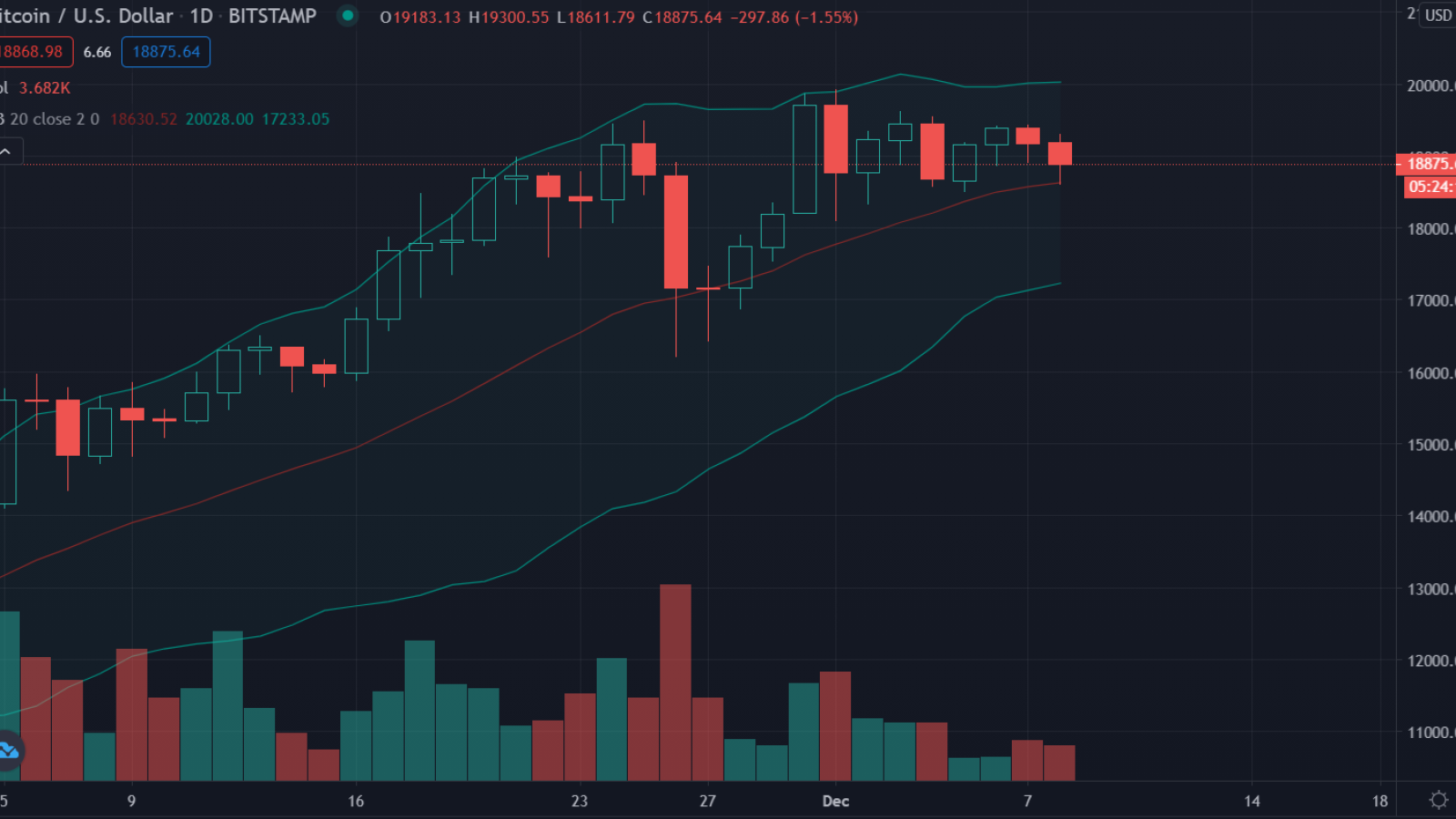Viewport: 1456px width, 819px height.
Task: Click the change value −297.86 (−1.55%)
Action: click(x=794, y=17)
